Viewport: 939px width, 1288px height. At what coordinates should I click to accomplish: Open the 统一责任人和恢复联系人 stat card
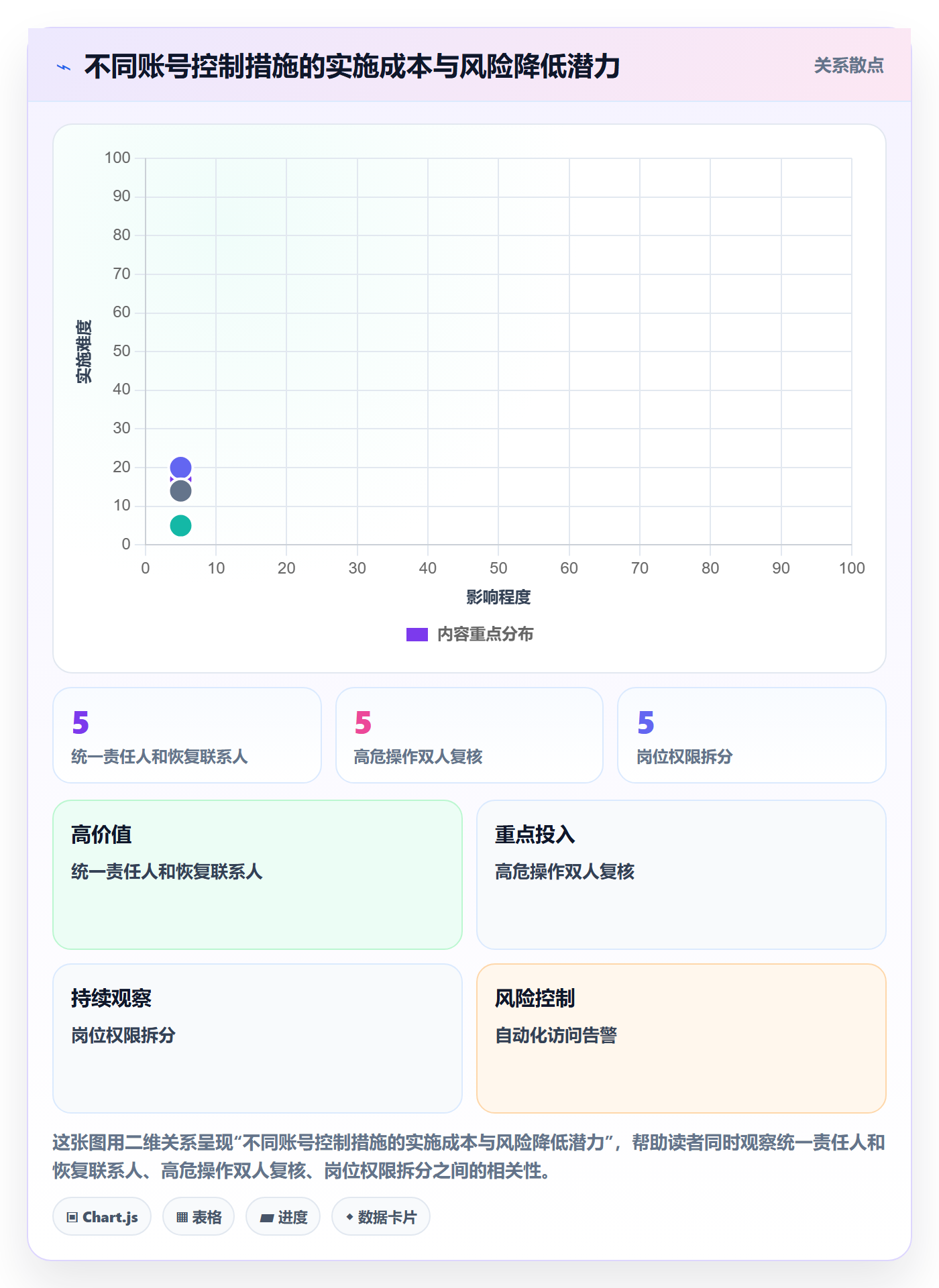pyautogui.click(x=187, y=735)
